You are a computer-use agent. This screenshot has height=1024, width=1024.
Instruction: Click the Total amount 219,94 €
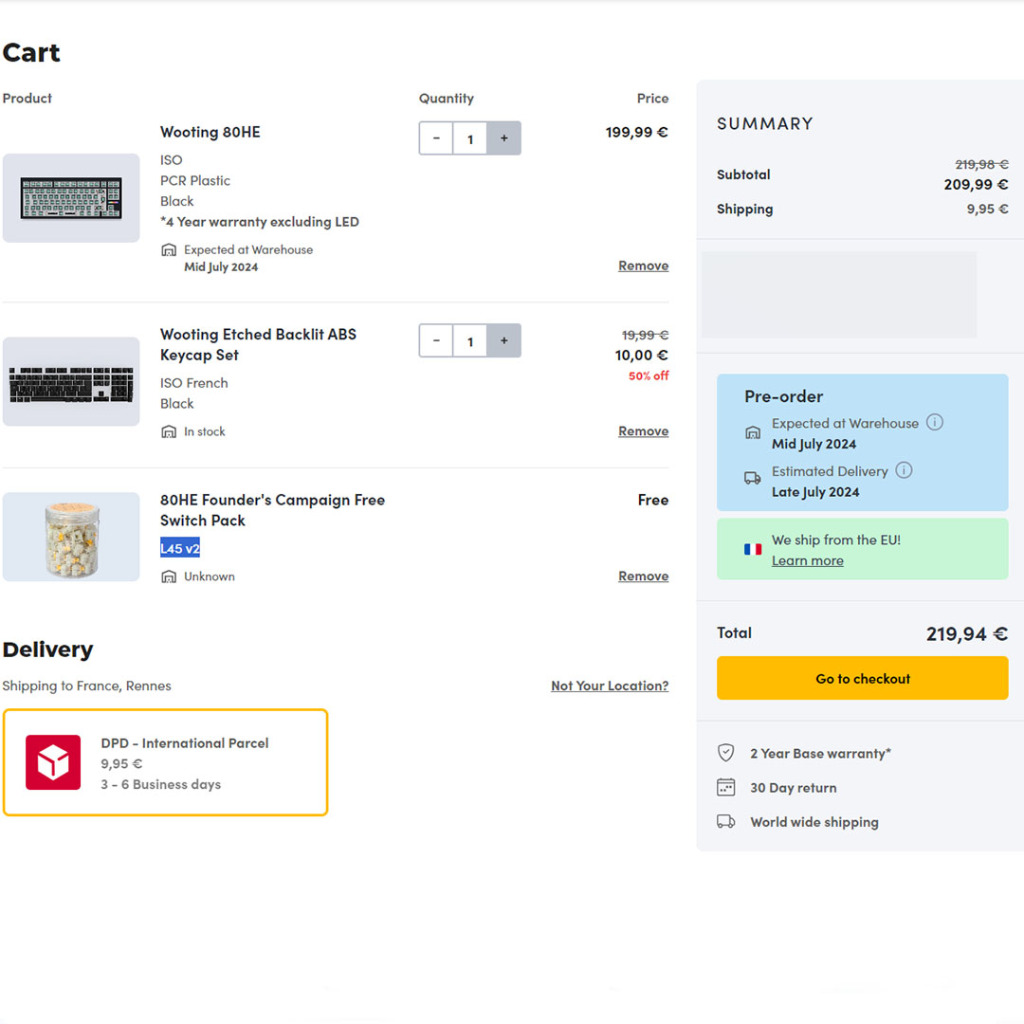coord(967,633)
